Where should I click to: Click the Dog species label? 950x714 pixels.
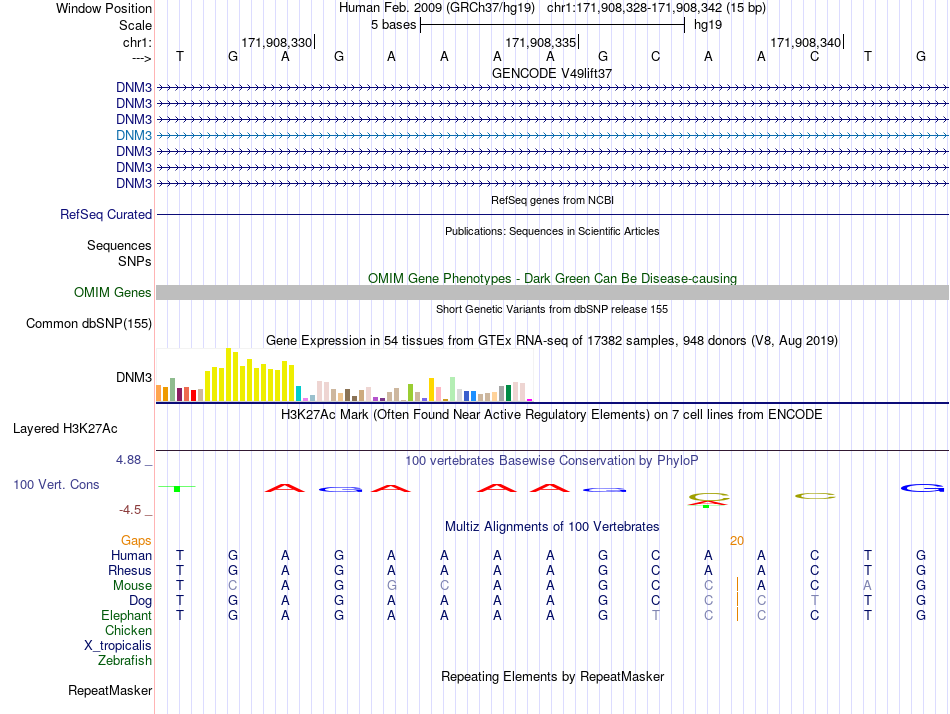[140, 601]
